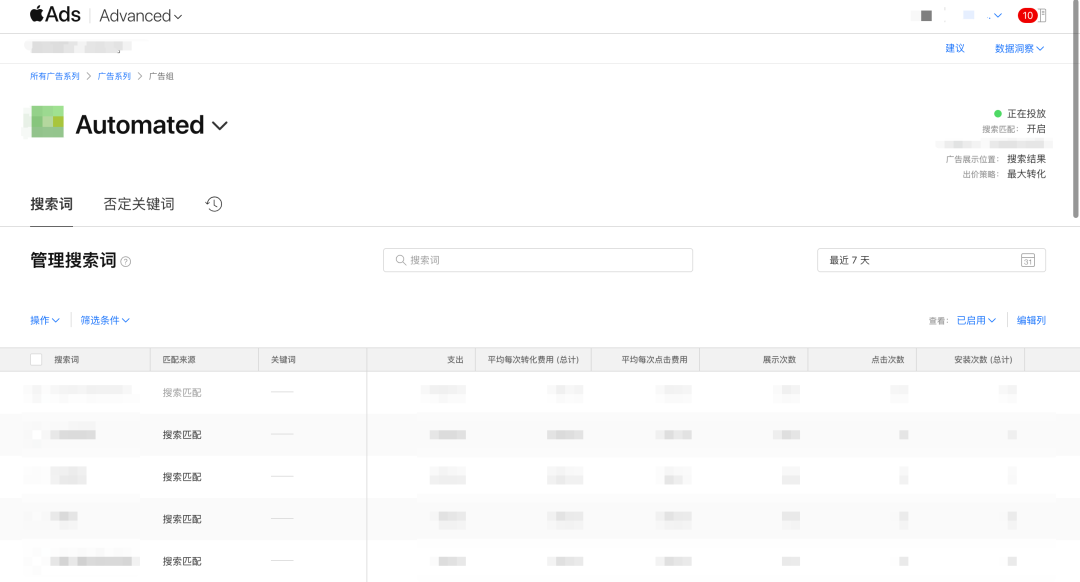Screen dimensions: 1080x582
Task: Sort by 平均每次点击费用 column
Action: [x=654, y=360]
